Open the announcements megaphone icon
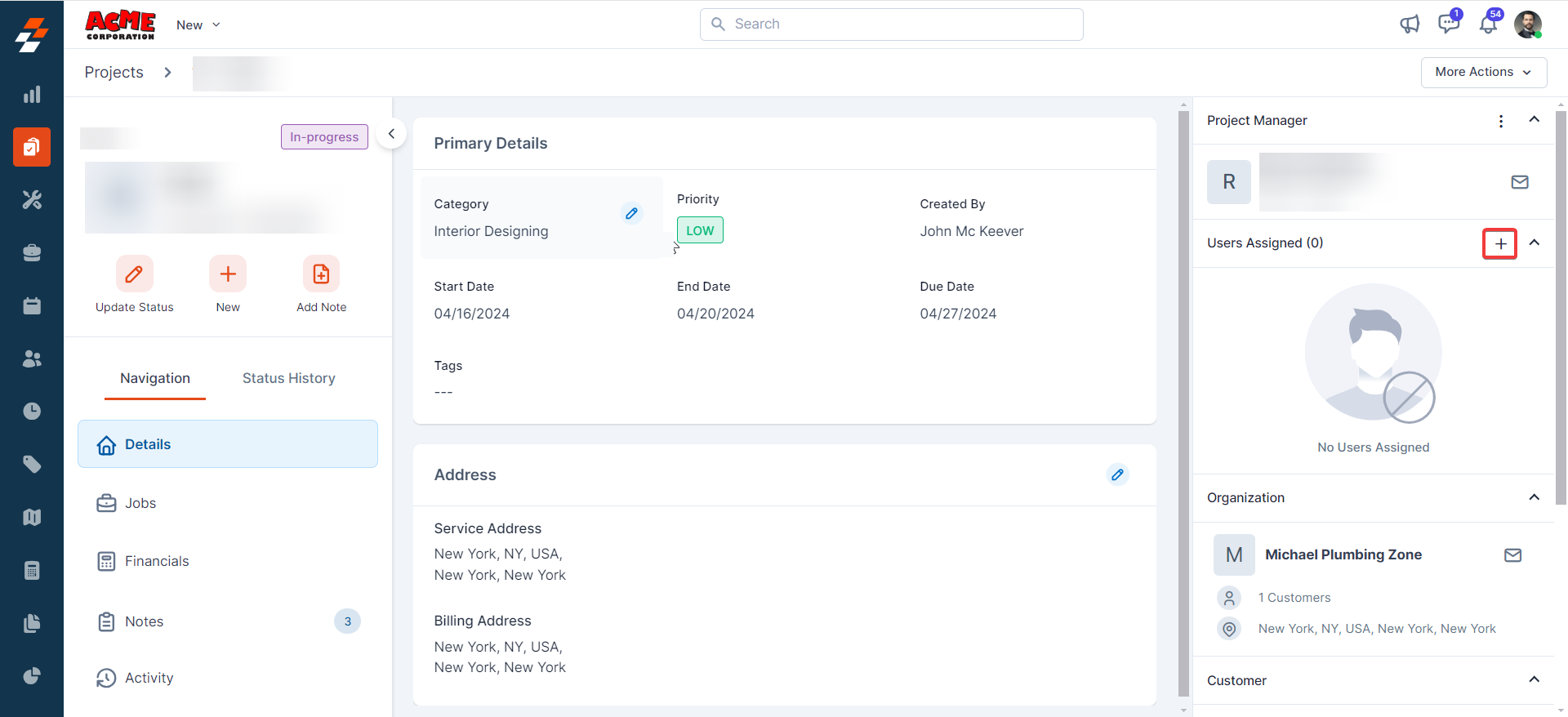 tap(1410, 24)
